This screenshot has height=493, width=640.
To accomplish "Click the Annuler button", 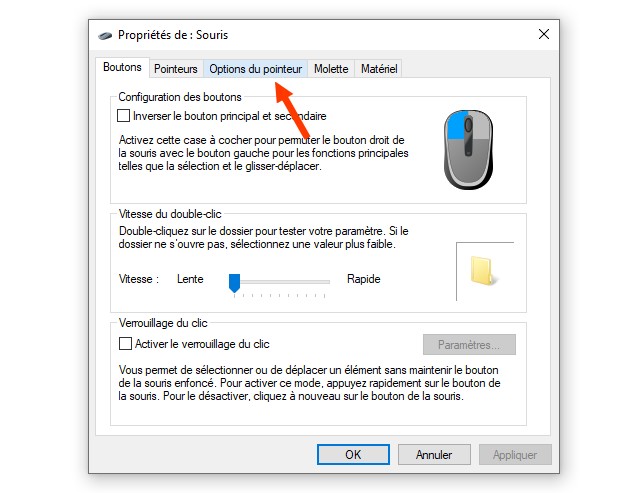I will 434,455.
